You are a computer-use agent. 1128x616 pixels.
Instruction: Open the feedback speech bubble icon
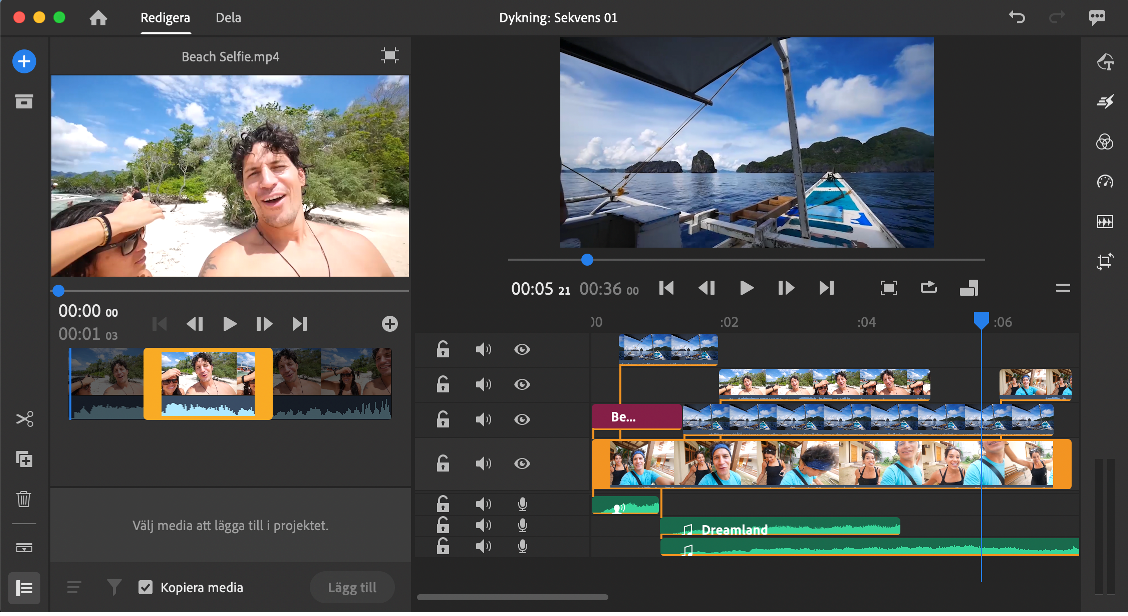click(x=1097, y=18)
